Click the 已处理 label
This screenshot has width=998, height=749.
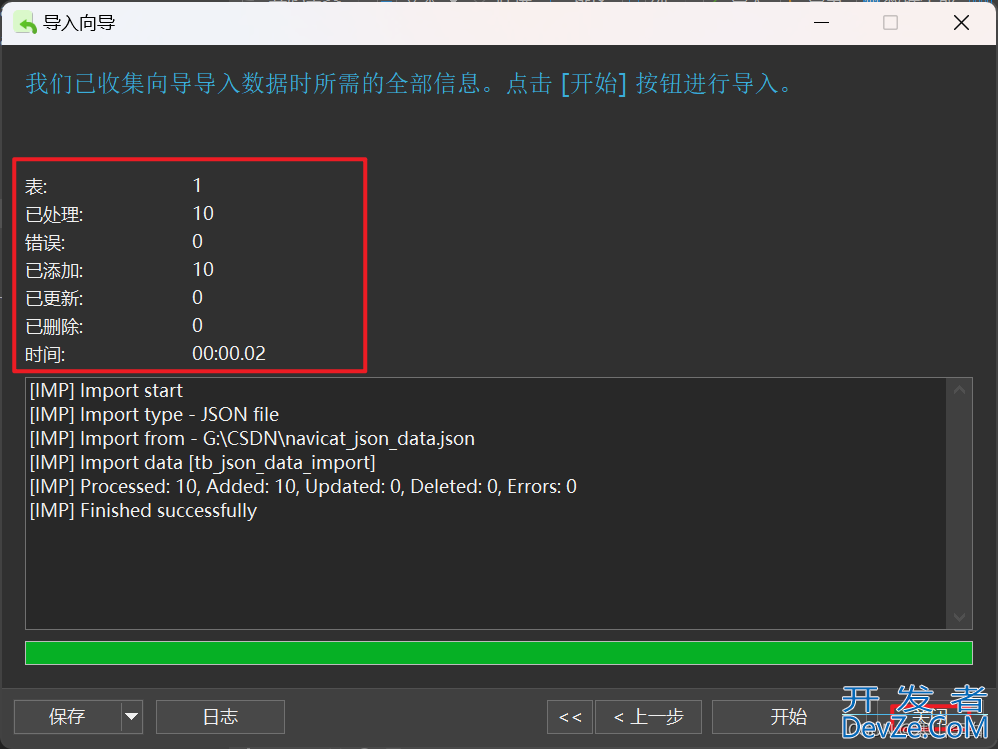54,214
